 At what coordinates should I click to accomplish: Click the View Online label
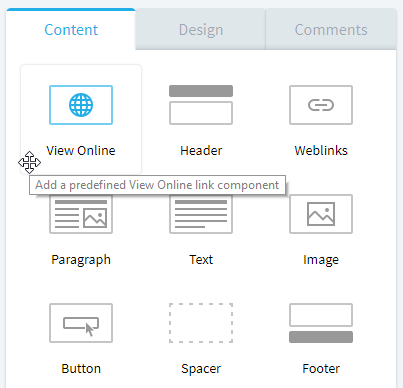(x=81, y=151)
